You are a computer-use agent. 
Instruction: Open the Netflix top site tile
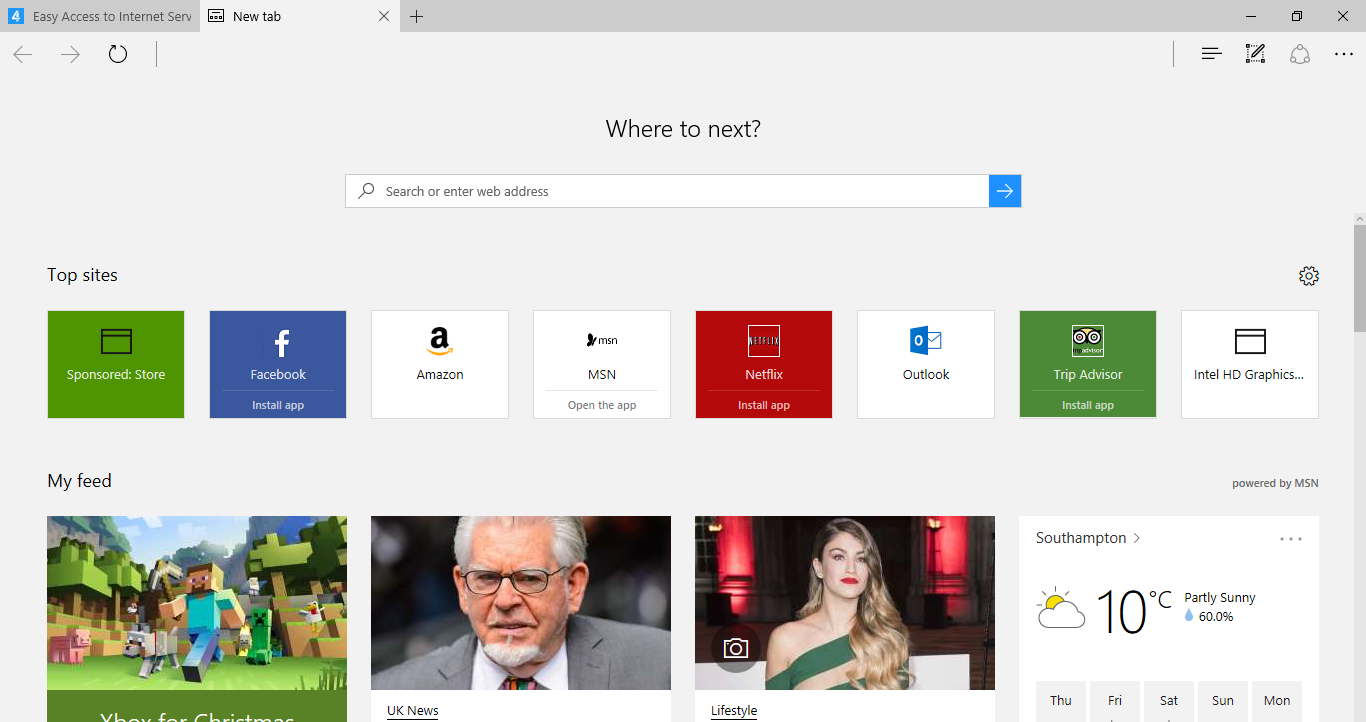click(x=764, y=351)
